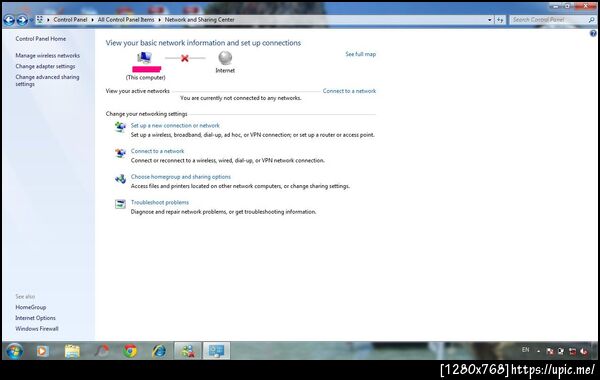Open Change advanced sharing settings
600x380 pixels.
click(x=47, y=80)
